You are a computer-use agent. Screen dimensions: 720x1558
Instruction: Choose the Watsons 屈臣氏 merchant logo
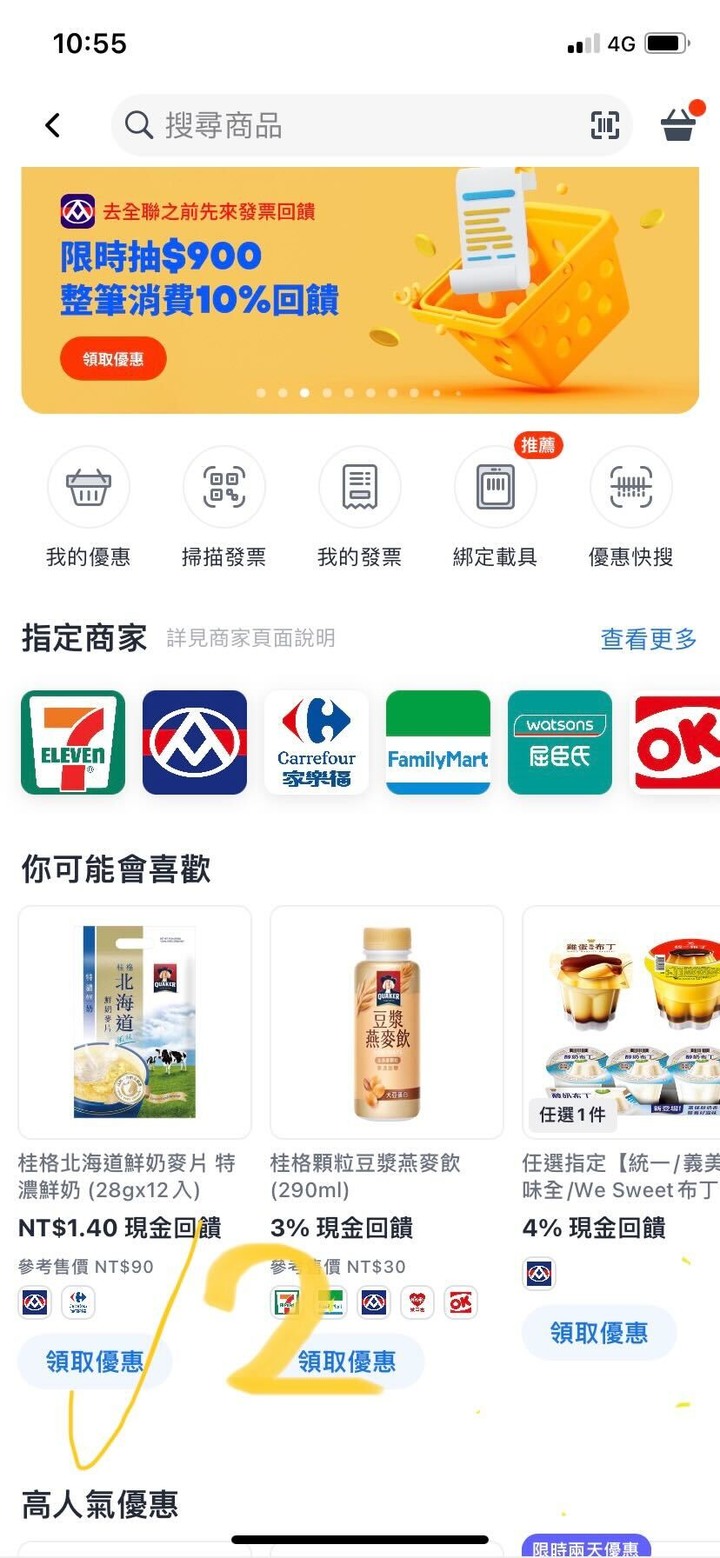(560, 742)
